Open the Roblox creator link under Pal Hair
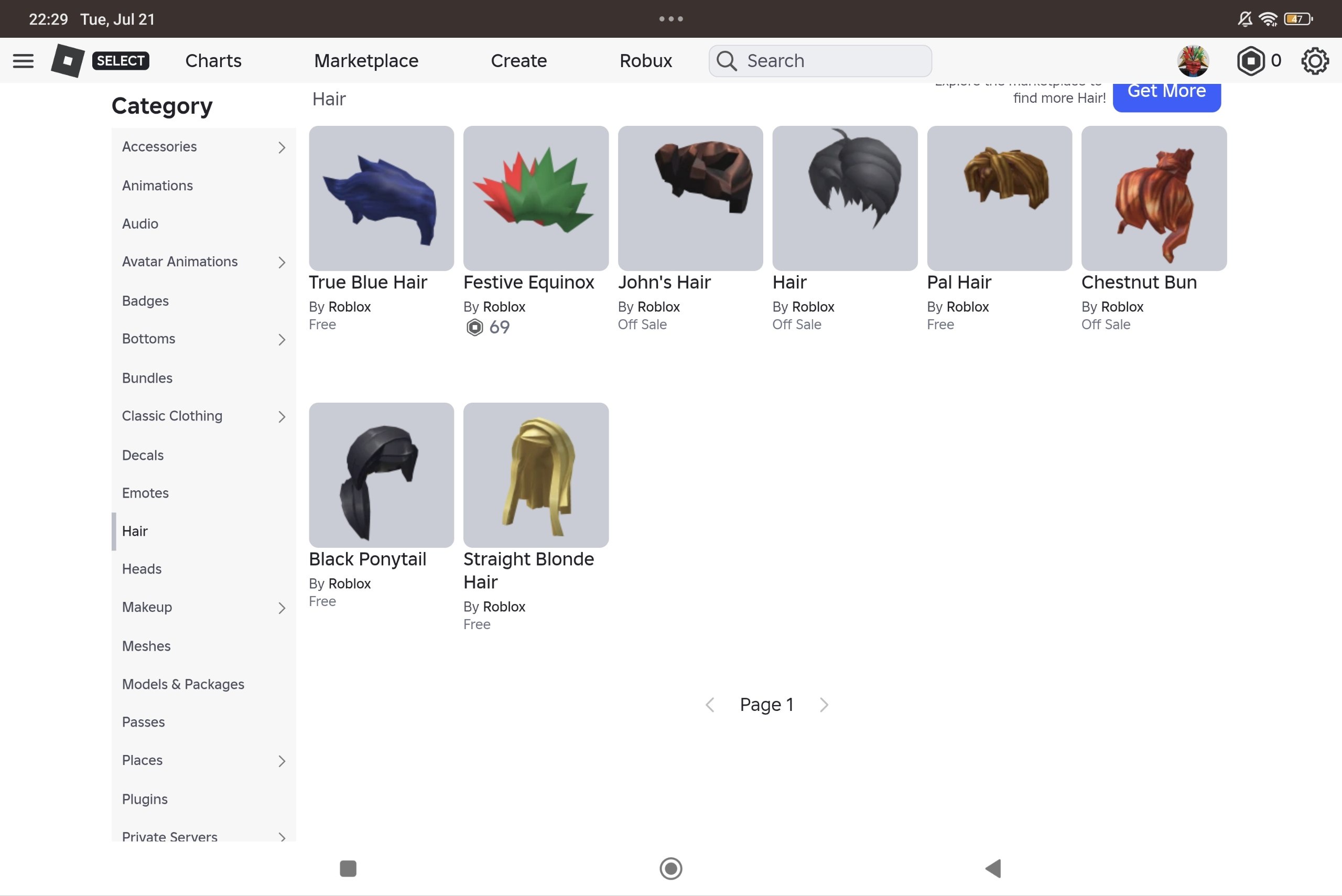The image size is (1342, 896). 967,307
